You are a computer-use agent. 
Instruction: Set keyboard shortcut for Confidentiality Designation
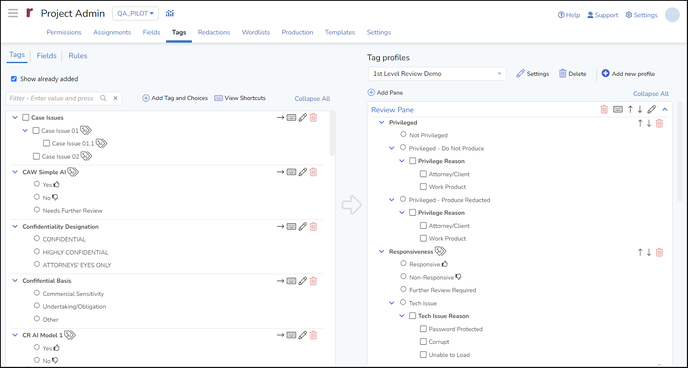(x=291, y=226)
